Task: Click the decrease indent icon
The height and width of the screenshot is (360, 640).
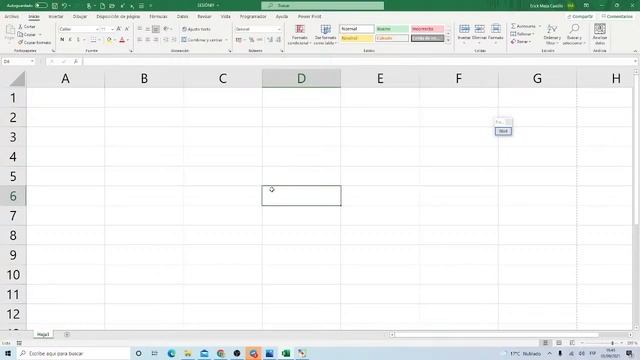Action: [x=166, y=40]
